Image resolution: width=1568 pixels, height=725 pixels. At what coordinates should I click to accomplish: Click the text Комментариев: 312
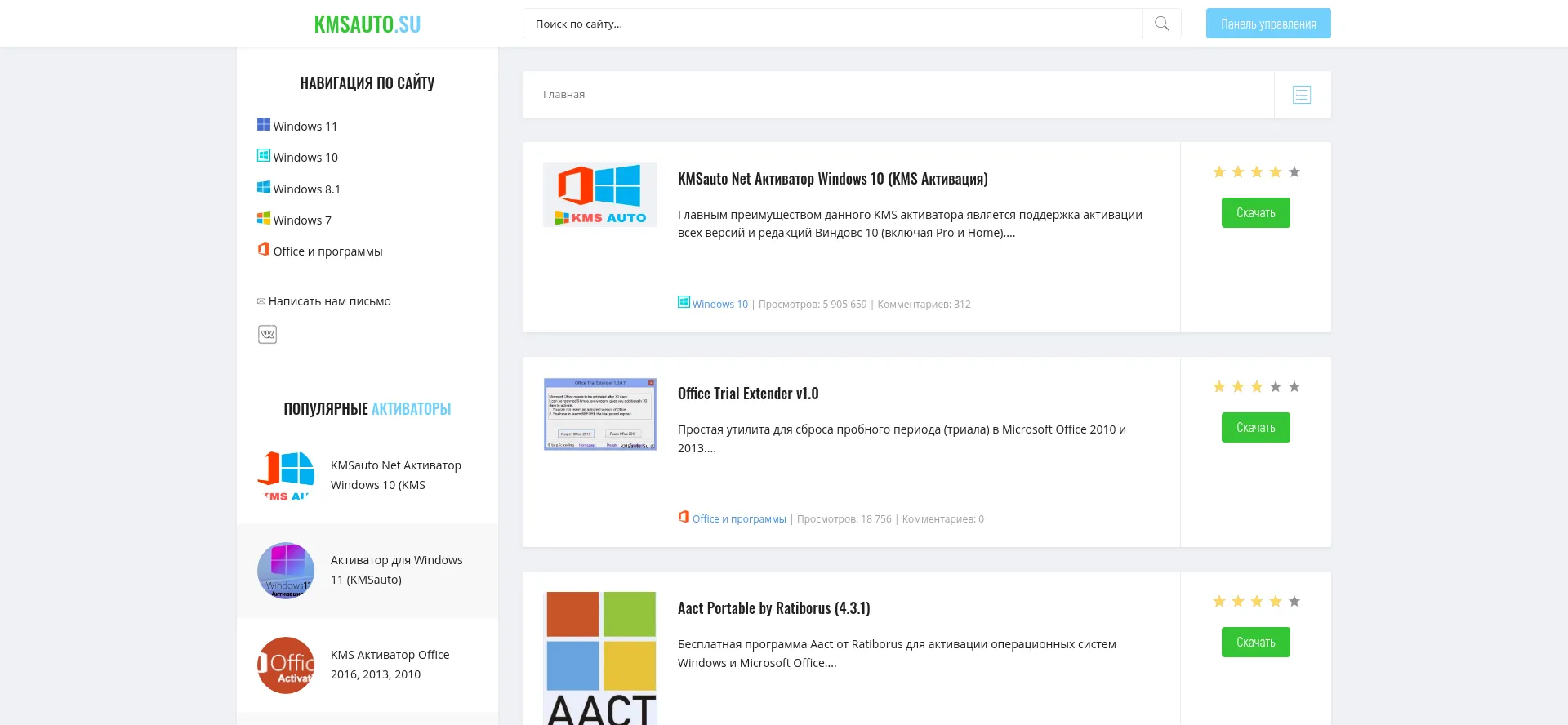click(x=924, y=305)
